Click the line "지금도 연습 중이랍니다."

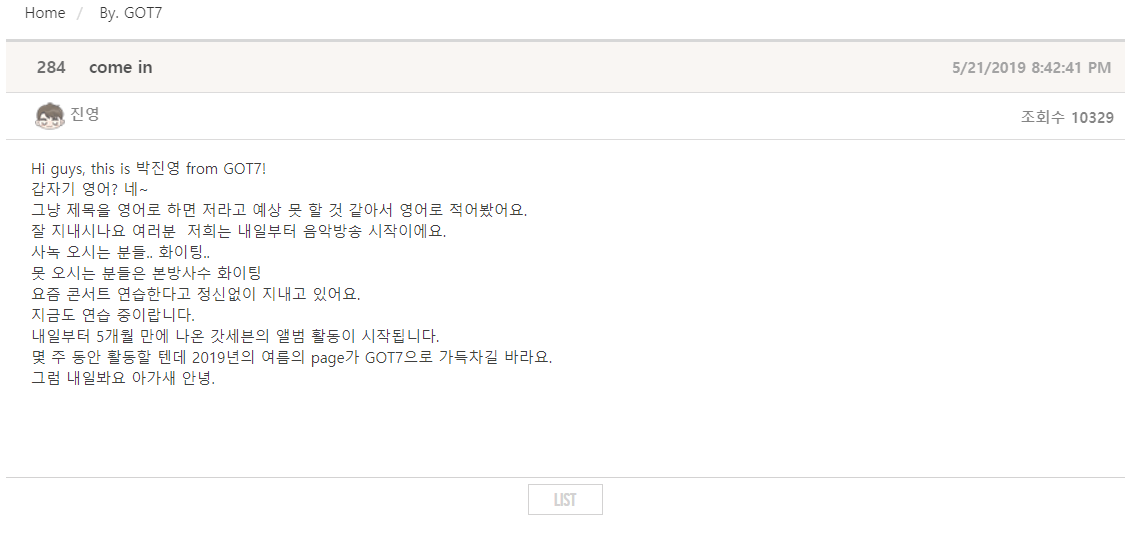coord(113,315)
